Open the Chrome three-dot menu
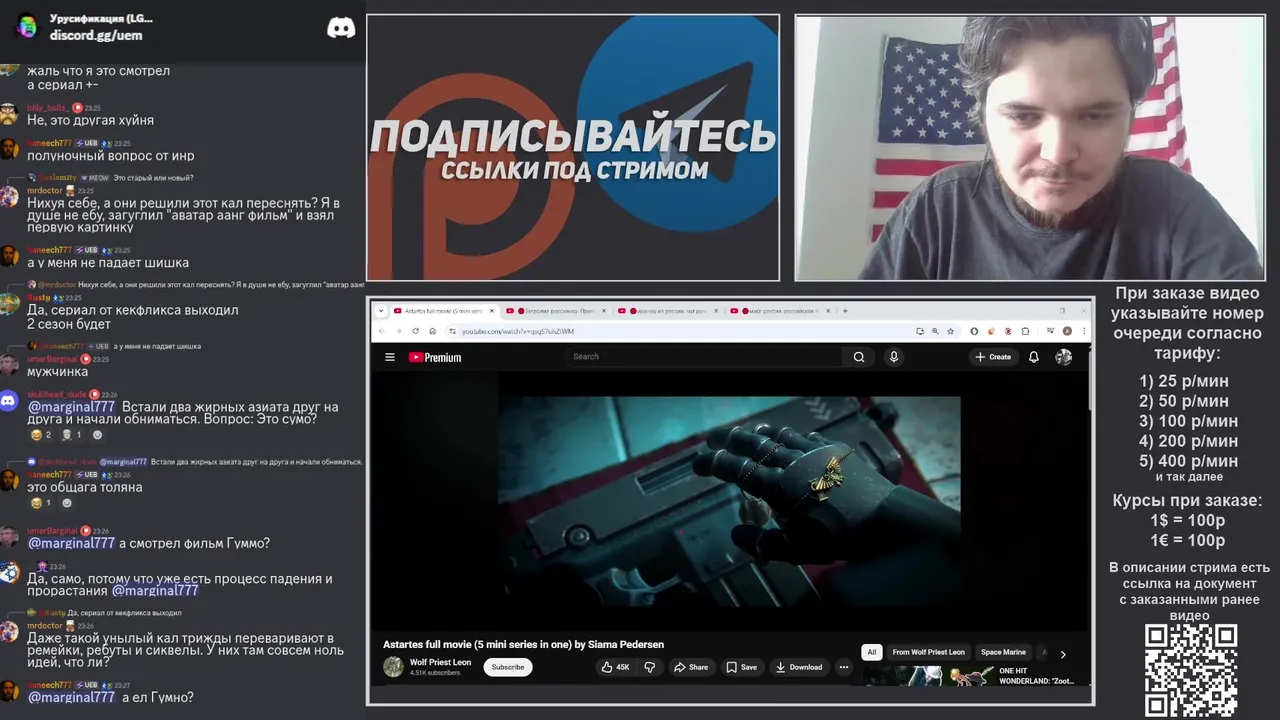1280x720 pixels. coord(1084,331)
